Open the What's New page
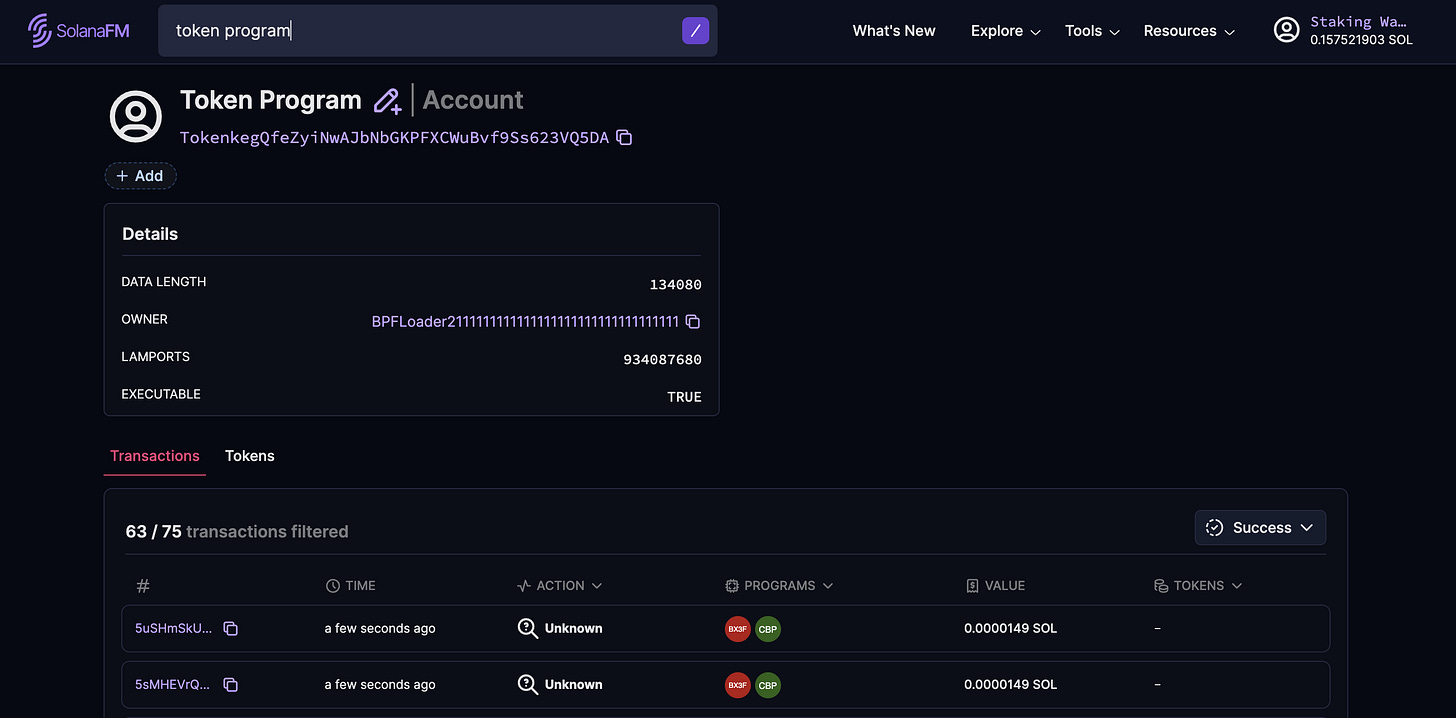Viewport: 1456px width, 718px height. pyautogui.click(x=894, y=31)
